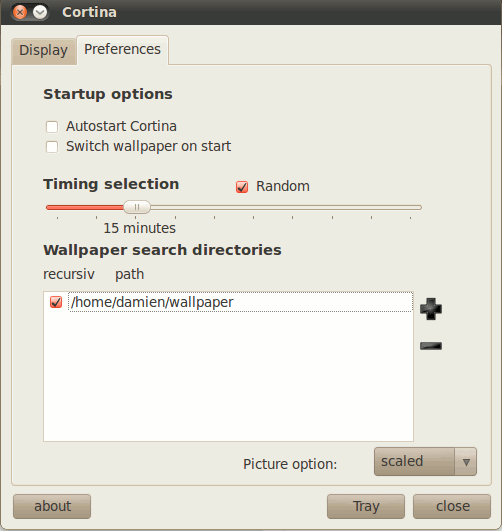
Task: Click the recursiv column header
Action: [69, 274]
